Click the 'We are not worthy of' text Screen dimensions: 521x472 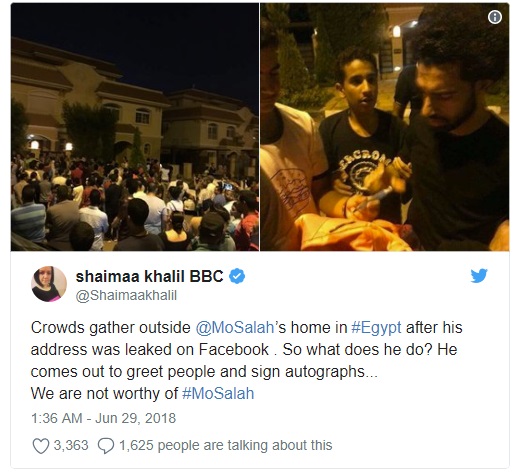click(x=104, y=394)
